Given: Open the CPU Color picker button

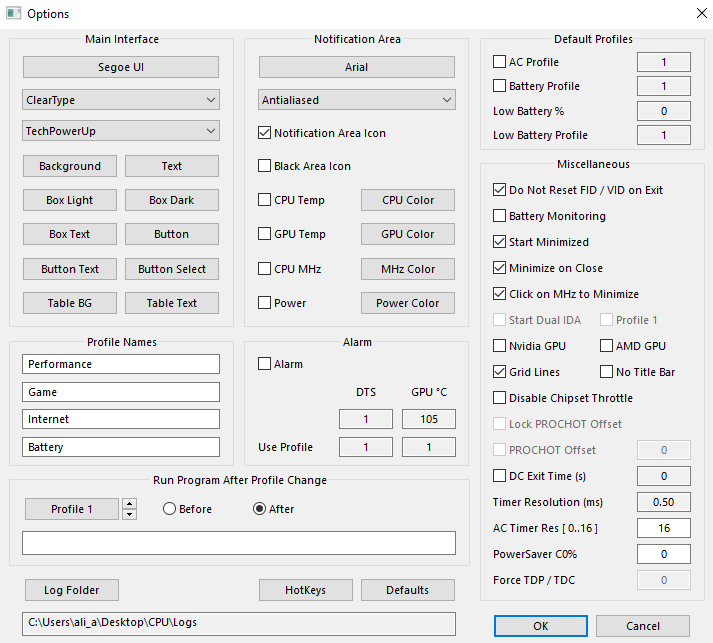Looking at the screenshot, I should pyautogui.click(x=408, y=200).
